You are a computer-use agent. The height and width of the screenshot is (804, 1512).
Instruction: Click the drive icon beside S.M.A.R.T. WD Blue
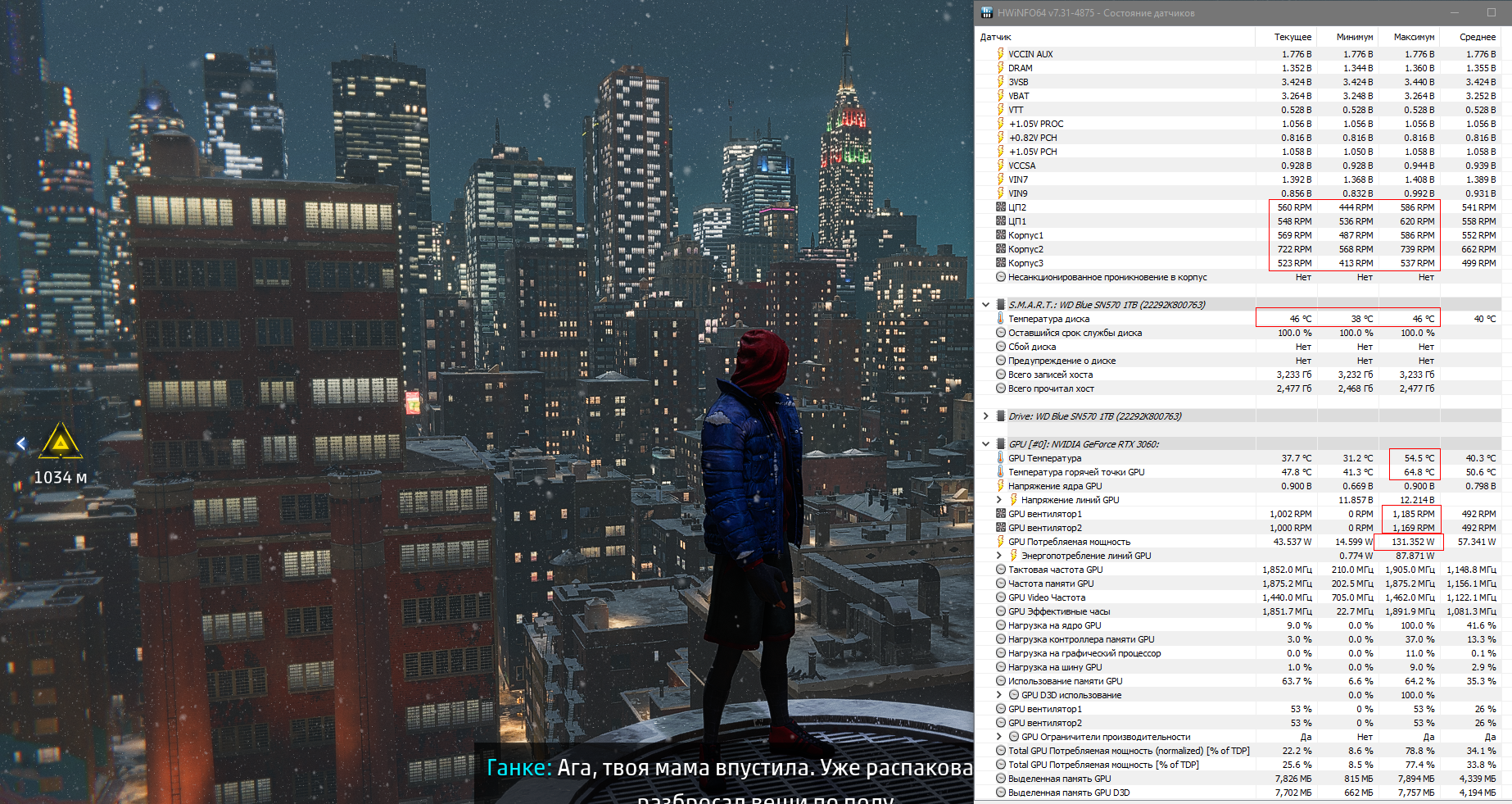[x=1000, y=305]
